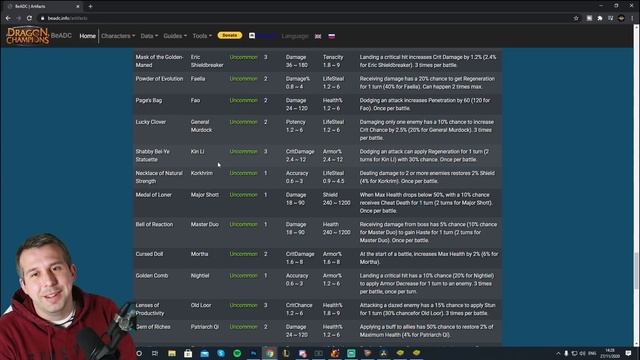Viewport: 640px width, 360px height.
Task: Click character name 'Nightiel'
Action: pos(200,276)
